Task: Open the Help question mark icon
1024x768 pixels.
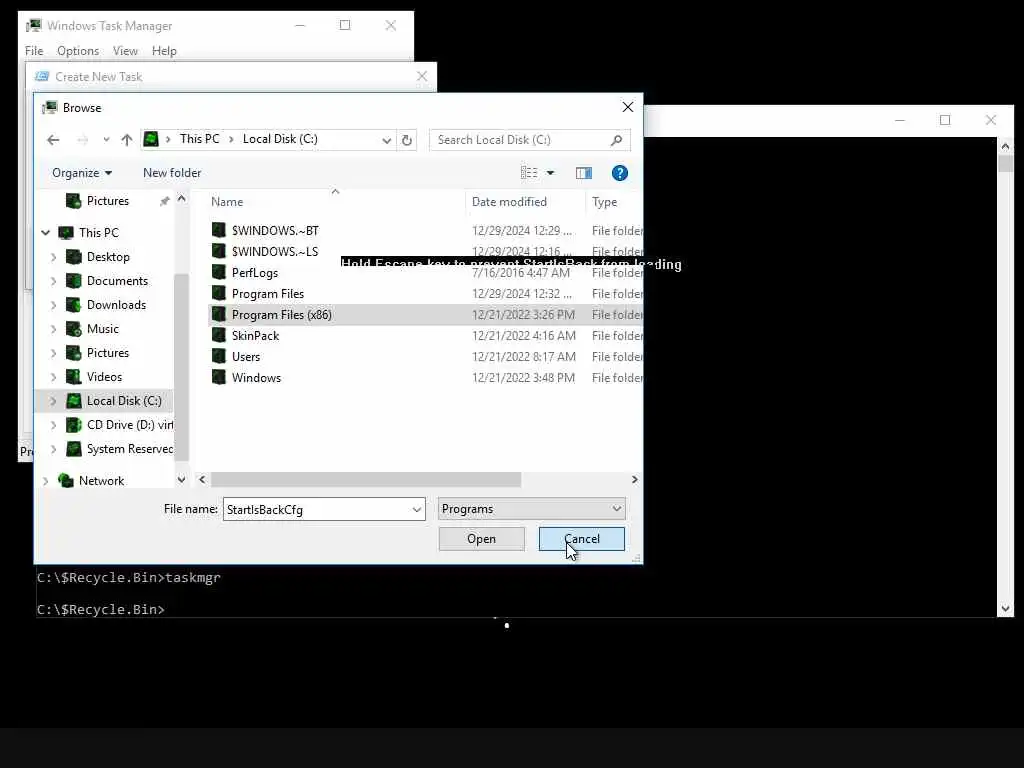Action: 619,173
